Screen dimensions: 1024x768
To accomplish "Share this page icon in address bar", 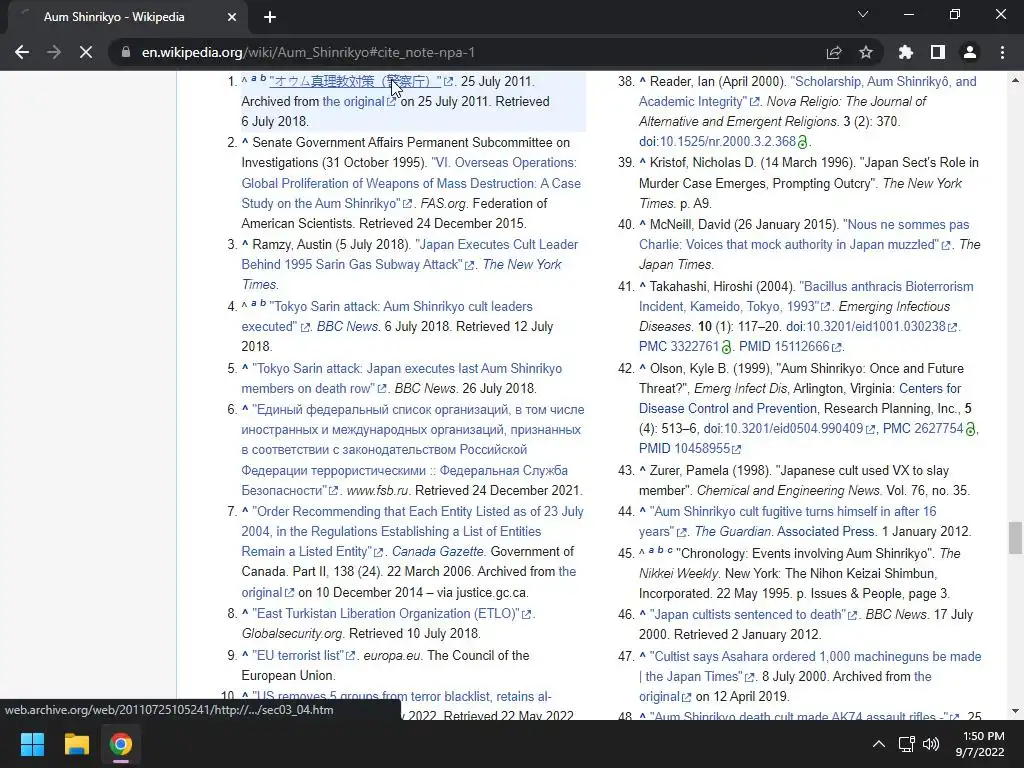I will pos(833,52).
